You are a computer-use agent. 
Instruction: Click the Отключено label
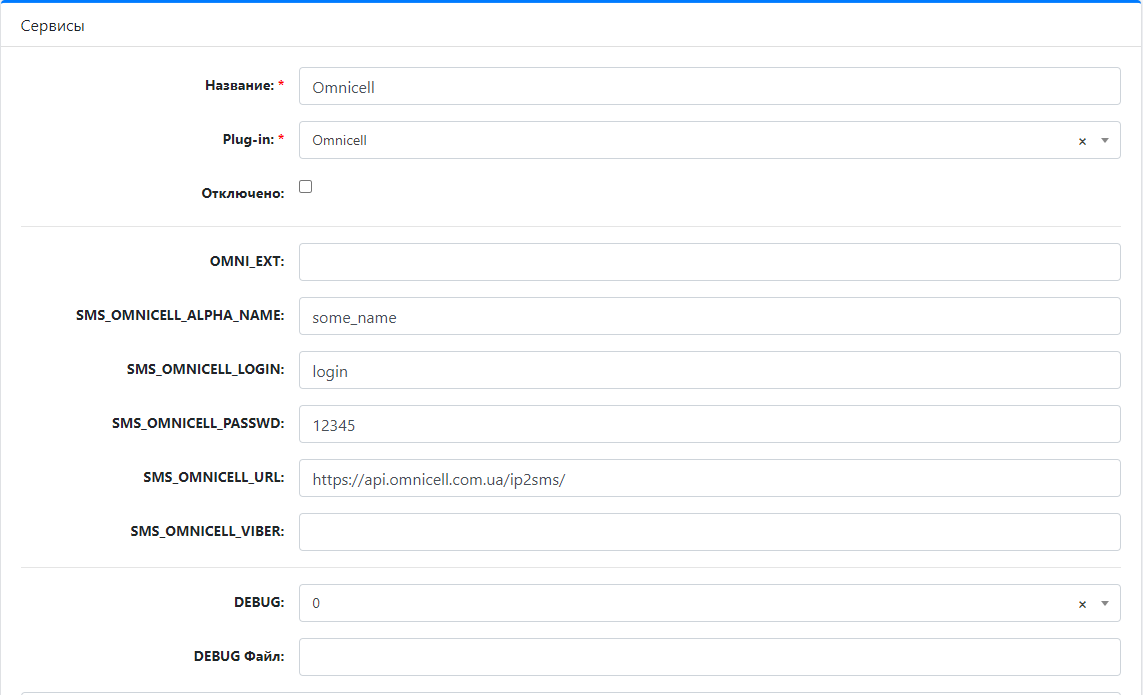pos(243,193)
